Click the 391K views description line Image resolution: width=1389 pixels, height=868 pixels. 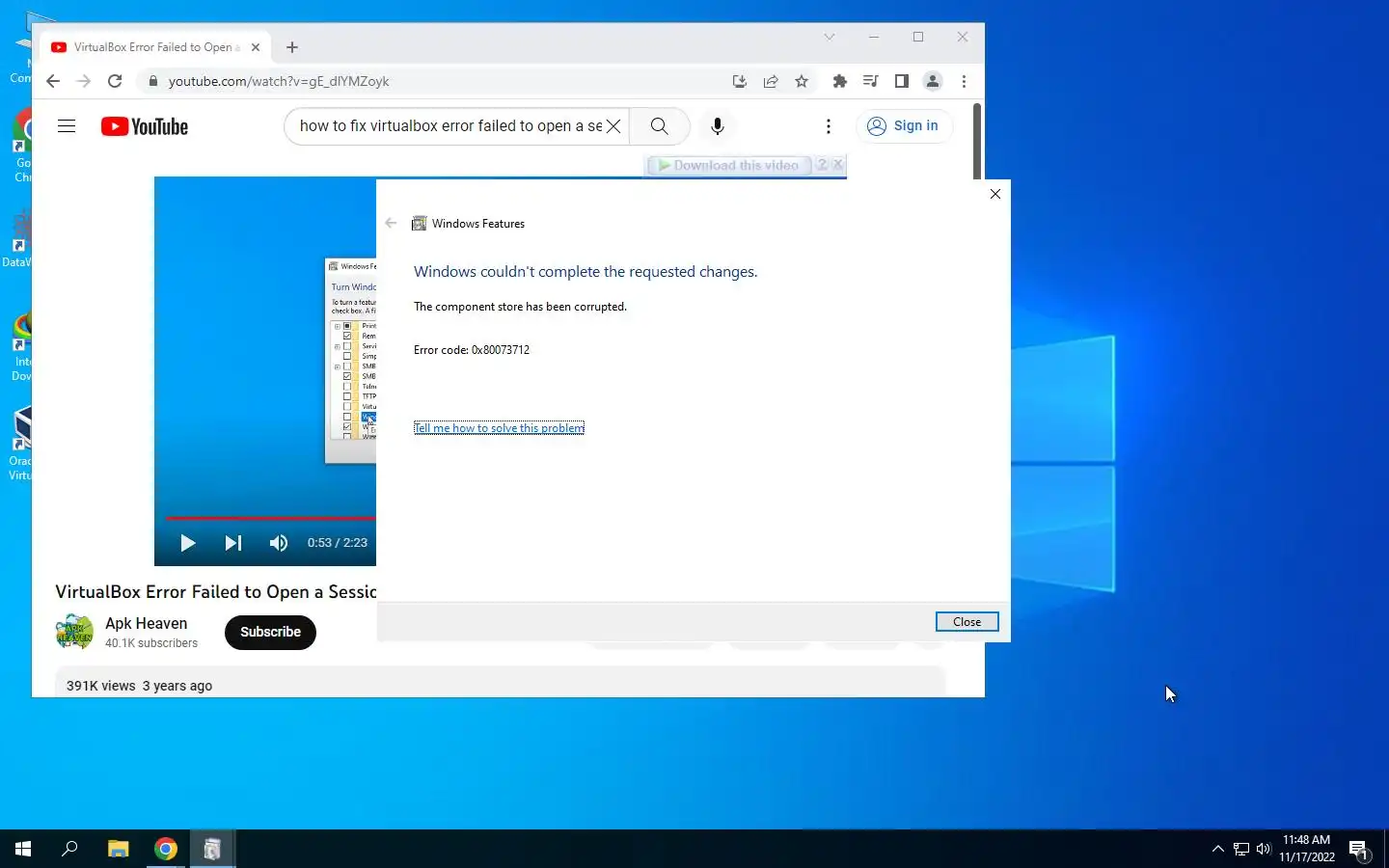tap(140, 686)
